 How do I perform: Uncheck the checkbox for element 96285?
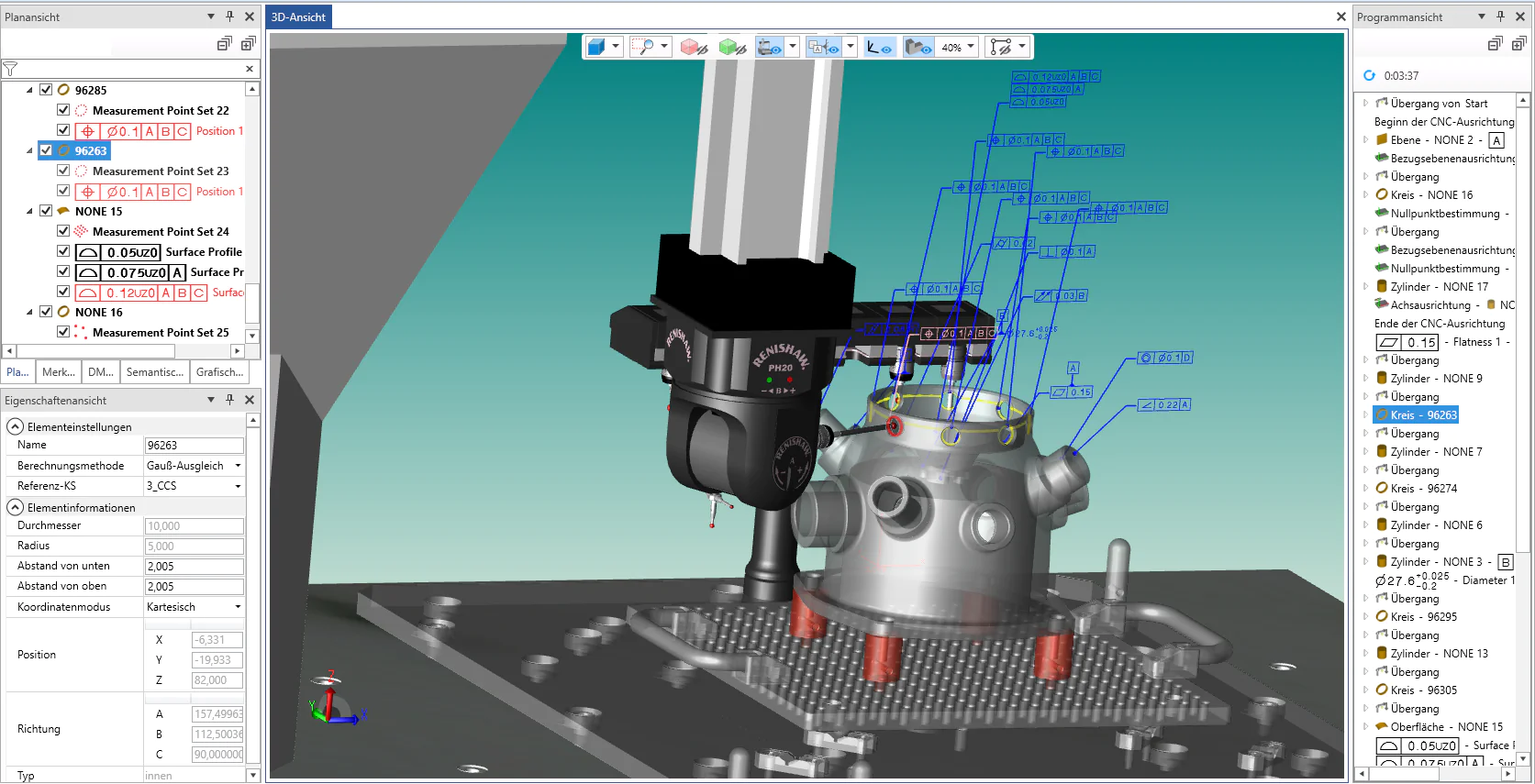pyautogui.click(x=46, y=90)
